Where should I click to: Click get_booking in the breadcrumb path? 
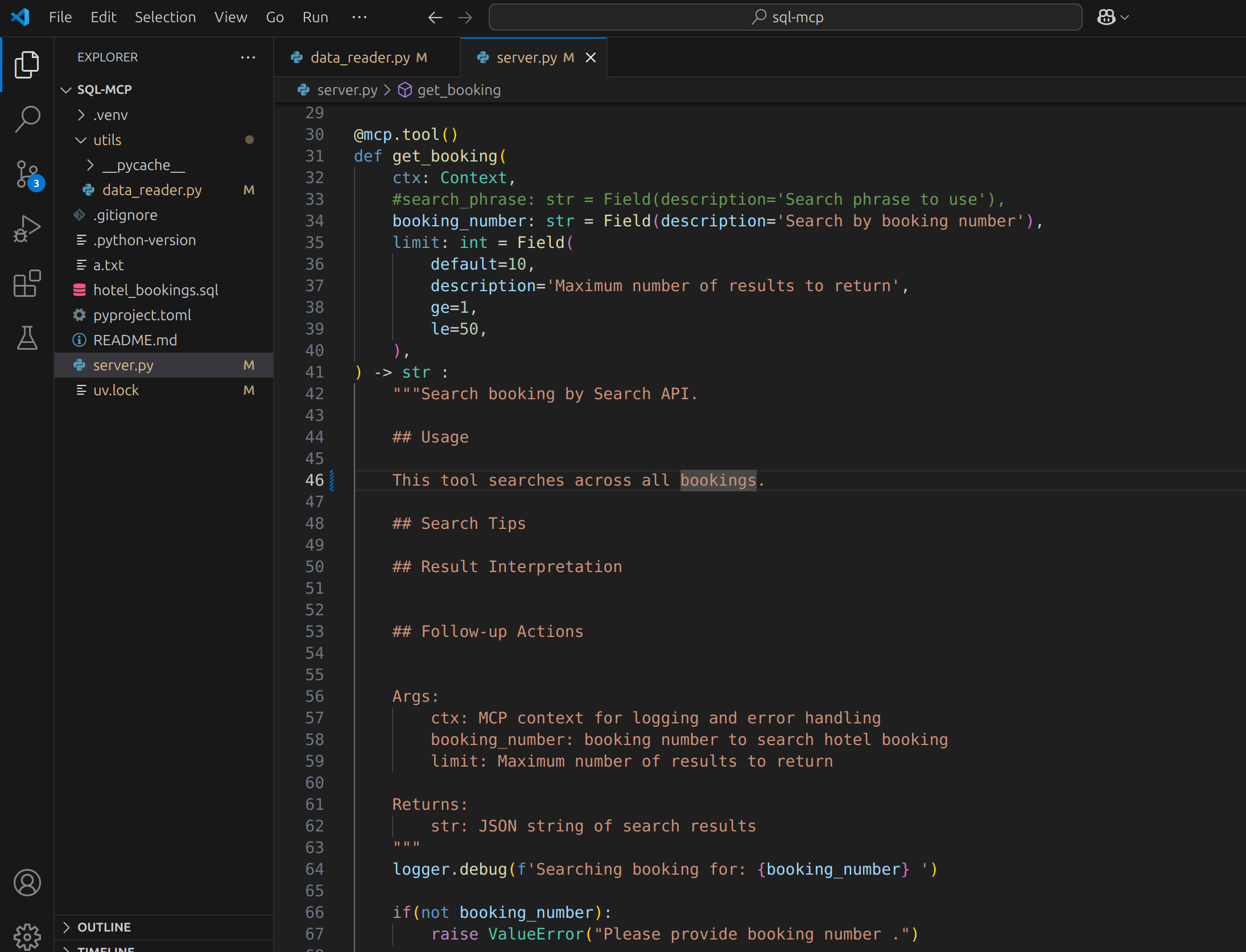(459, 90)
